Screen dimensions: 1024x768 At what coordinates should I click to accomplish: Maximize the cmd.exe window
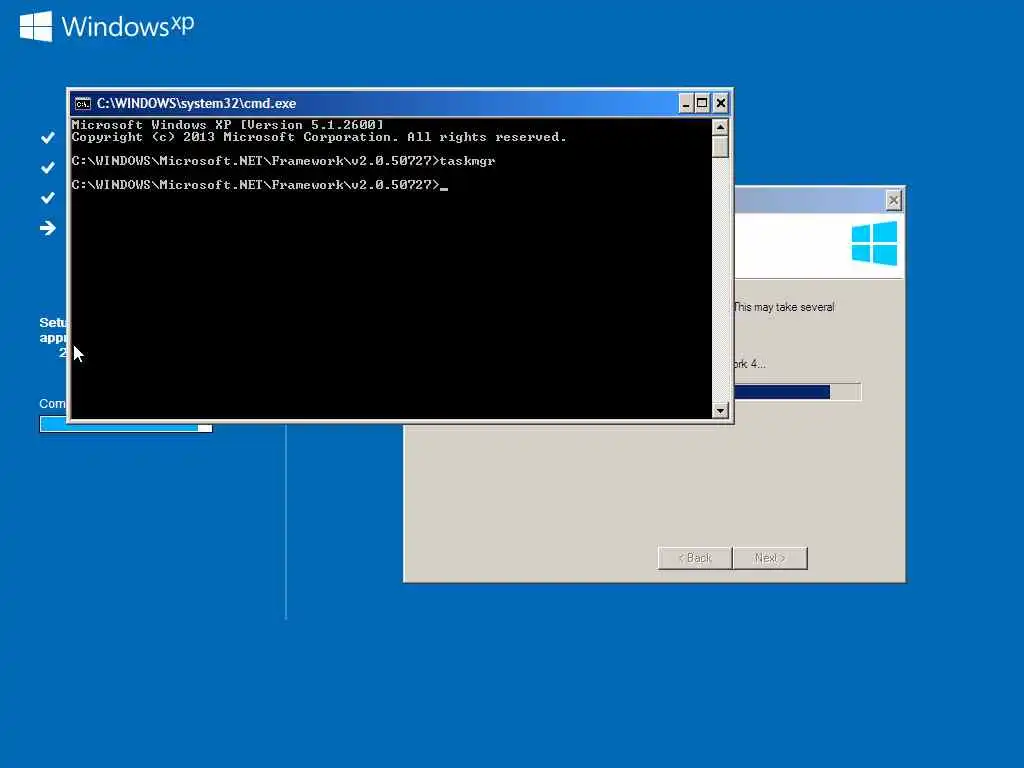[x=702, y=103]
